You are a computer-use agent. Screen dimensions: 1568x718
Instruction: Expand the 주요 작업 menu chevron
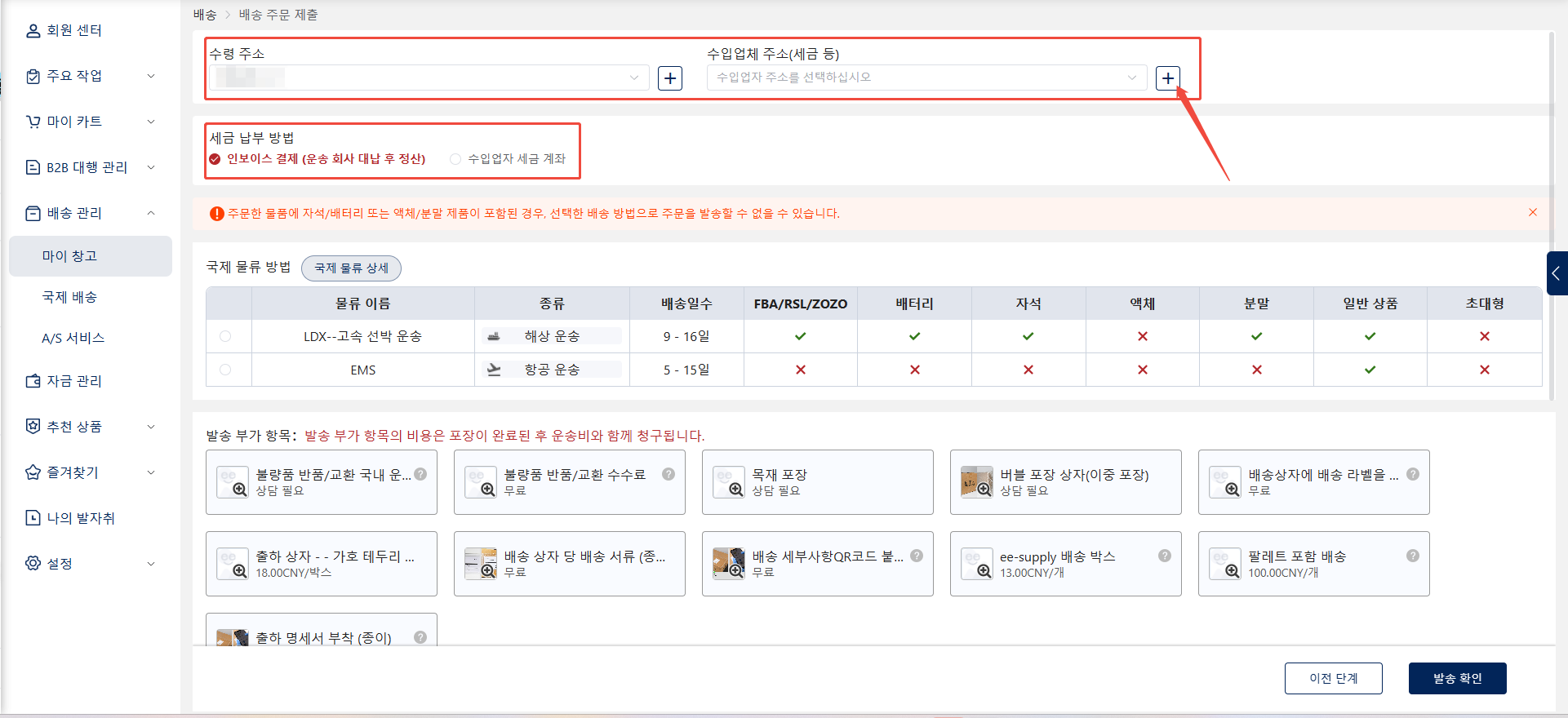(x=151, y=76)
